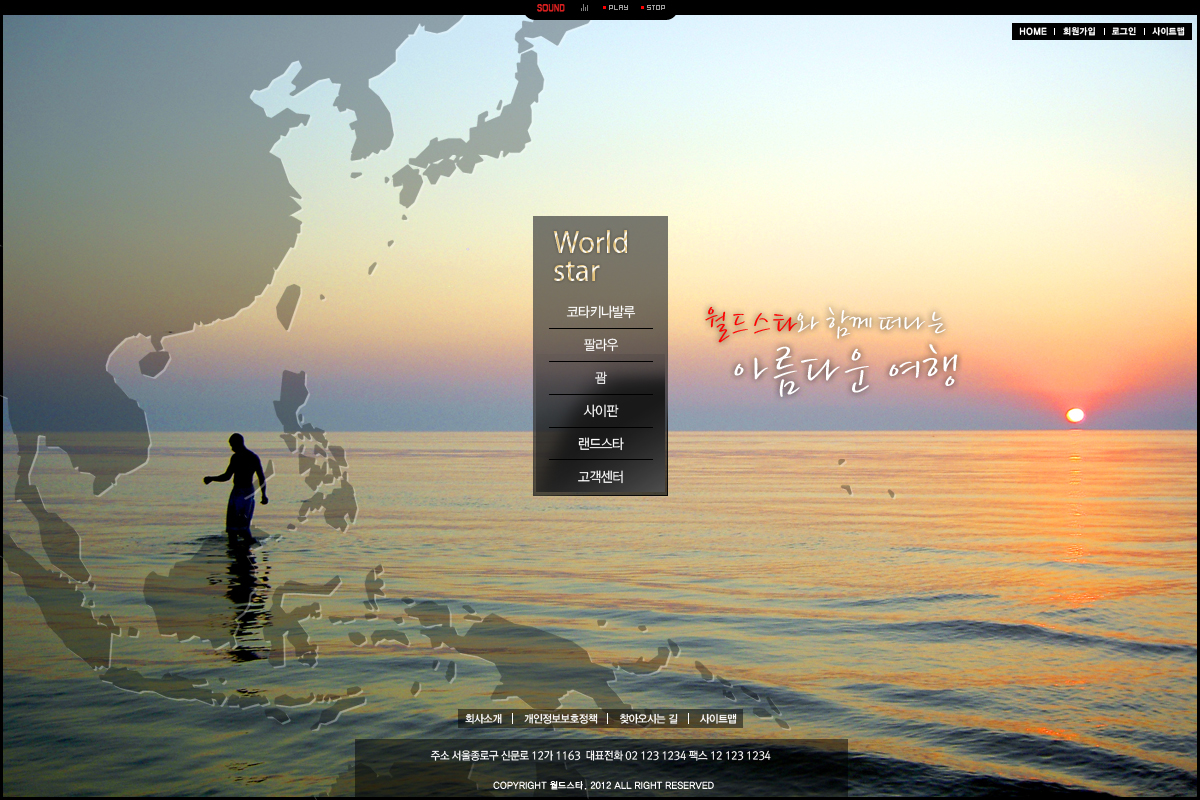
Task: Open the 랜드스타 menu item
Action: click(x=600, y=444)
